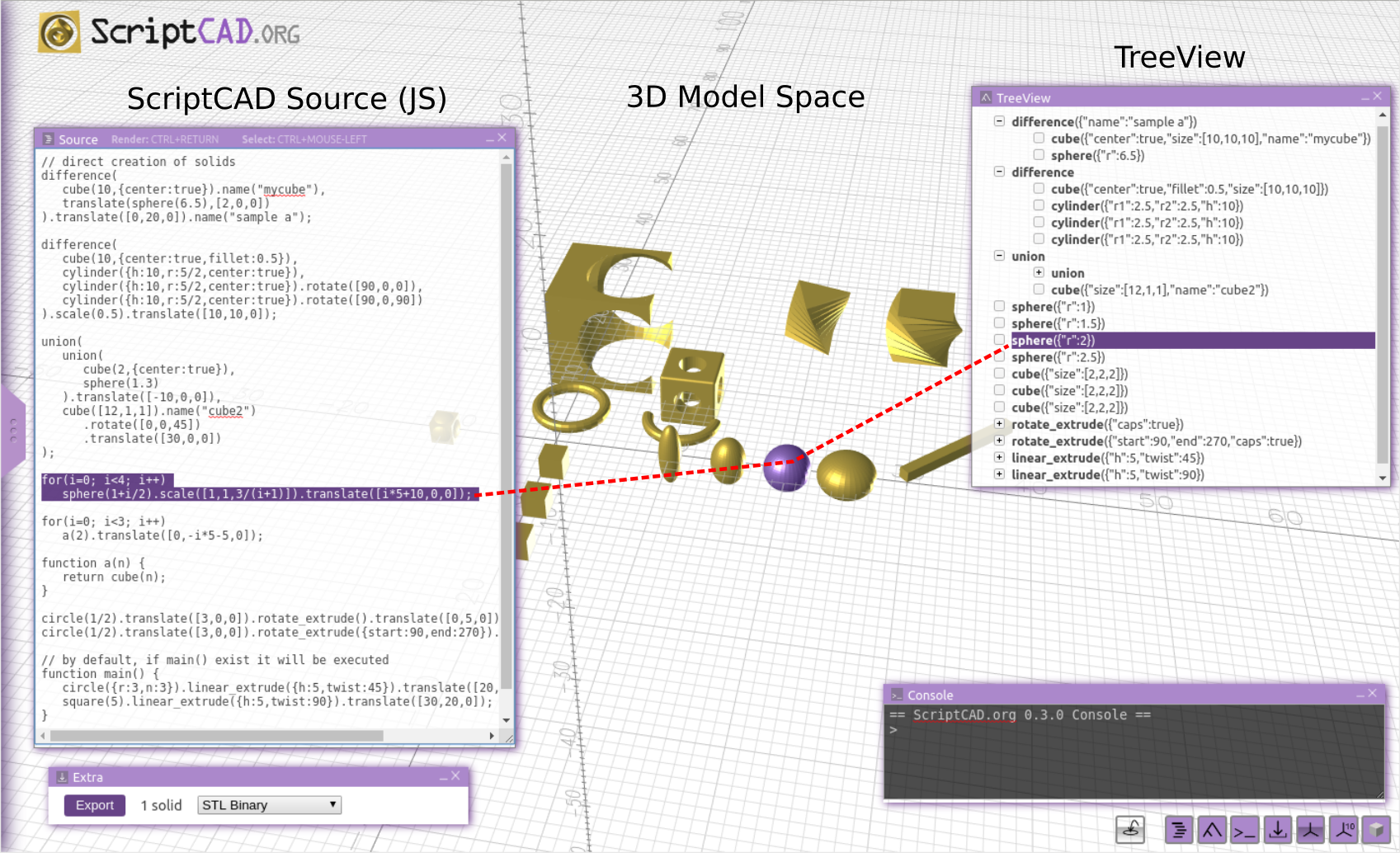Click the purple side handle on left edge
The height and width of the screenshot is (853, 1400).
(x=13, y=431)
